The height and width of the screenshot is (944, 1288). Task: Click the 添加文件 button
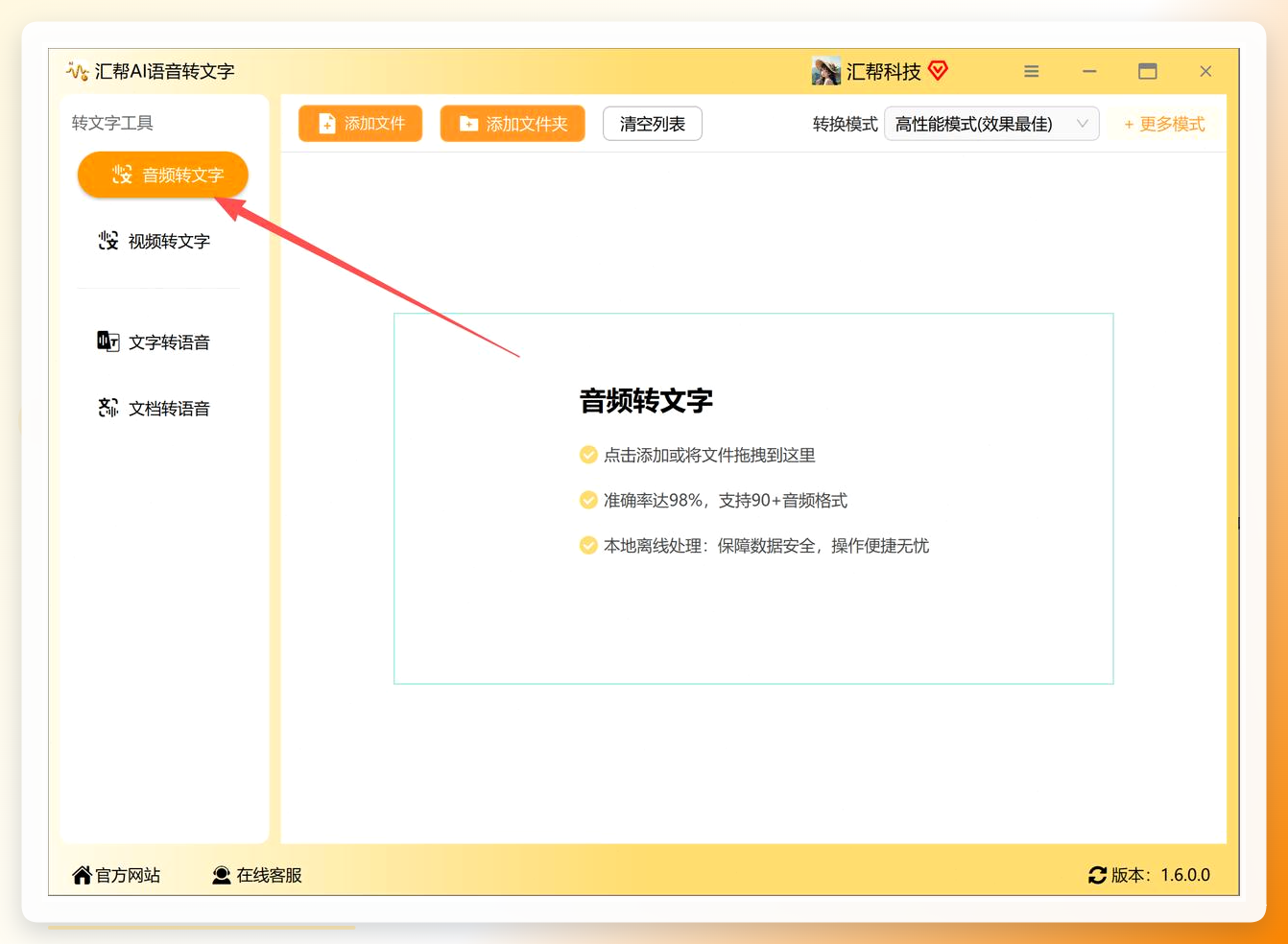(x=361, y=124)
